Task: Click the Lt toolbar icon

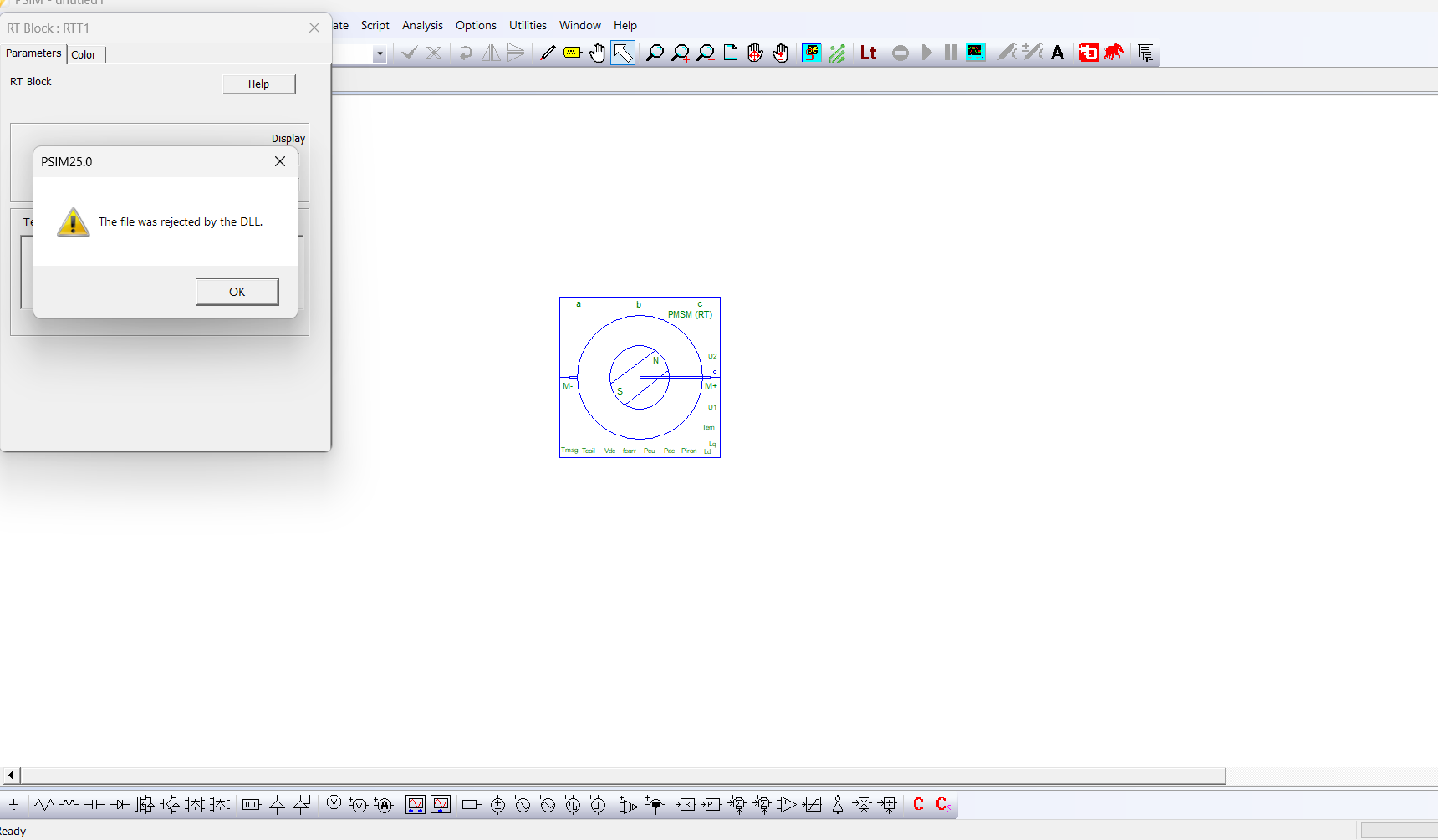Action: point(869,53)
